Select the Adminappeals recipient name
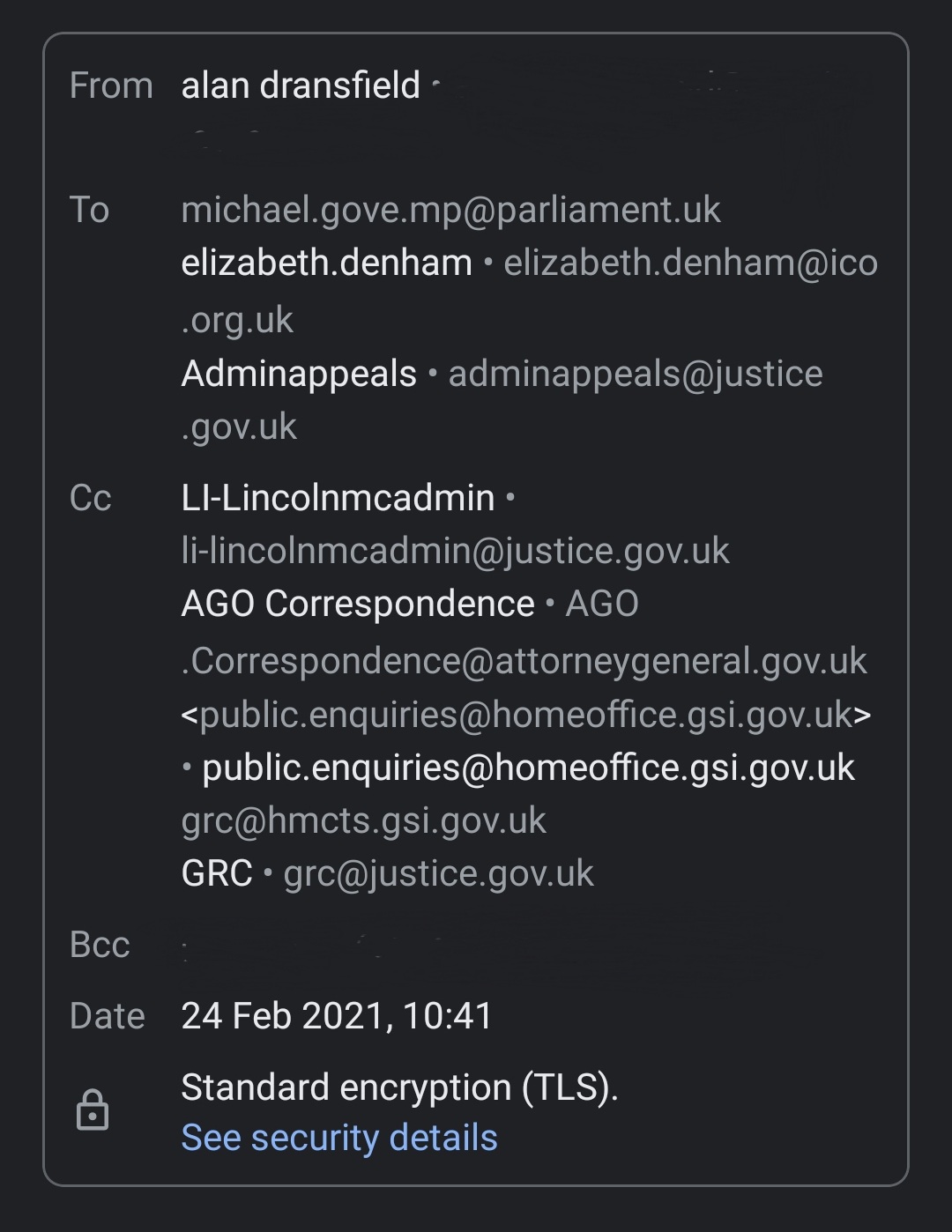 click(x=299, y=374)
